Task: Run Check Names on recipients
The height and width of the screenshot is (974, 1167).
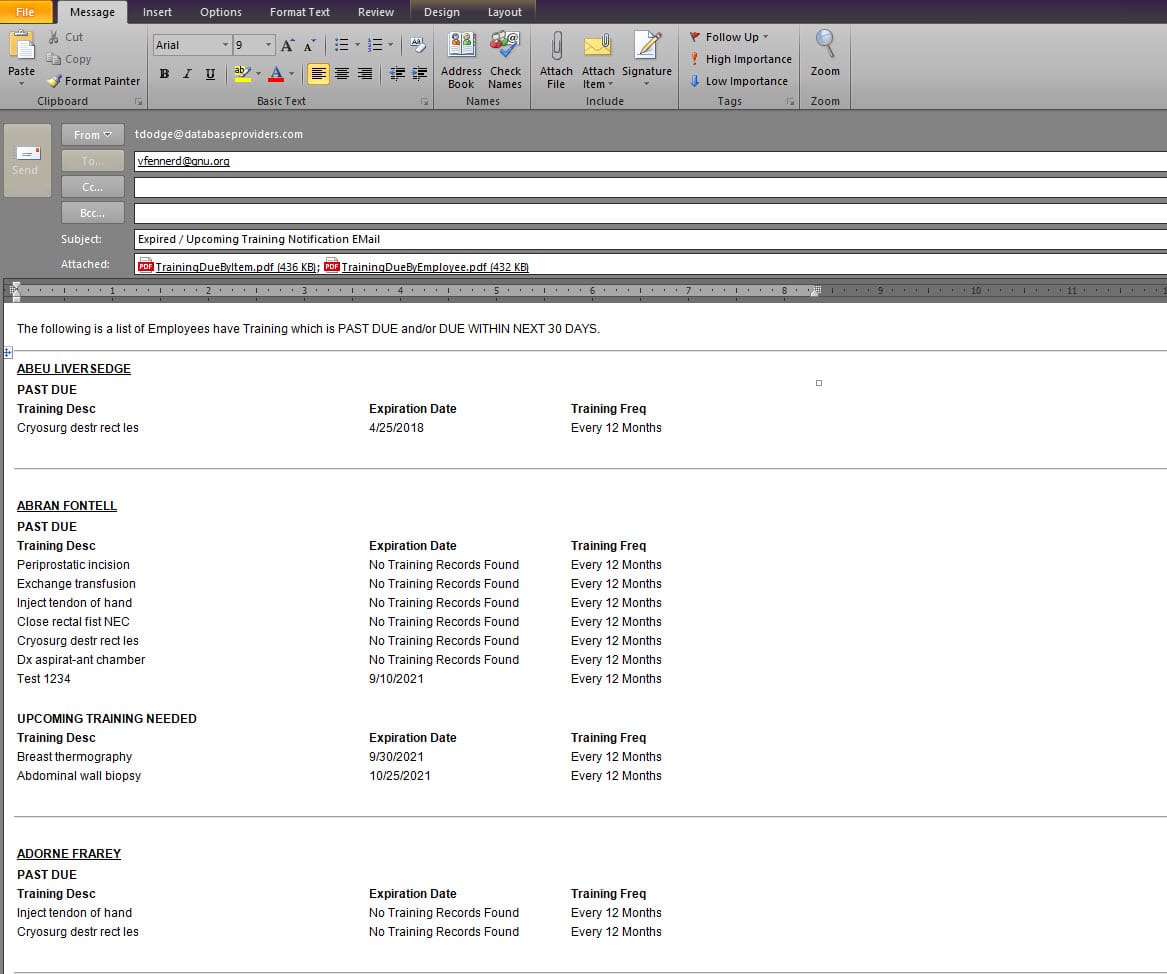Action: point(505,60)
